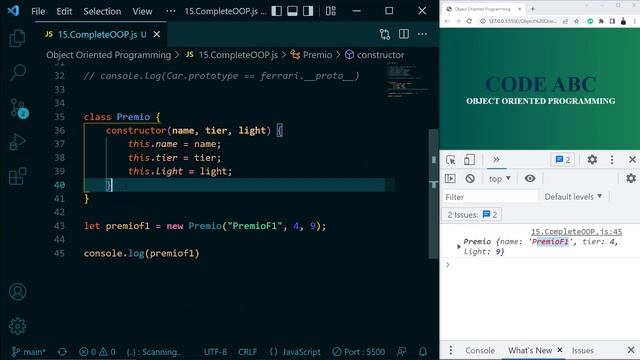Click Object Oriented Programming breadcrumb
This screenshot has width=640, height=360.
[x=109, y=55]
